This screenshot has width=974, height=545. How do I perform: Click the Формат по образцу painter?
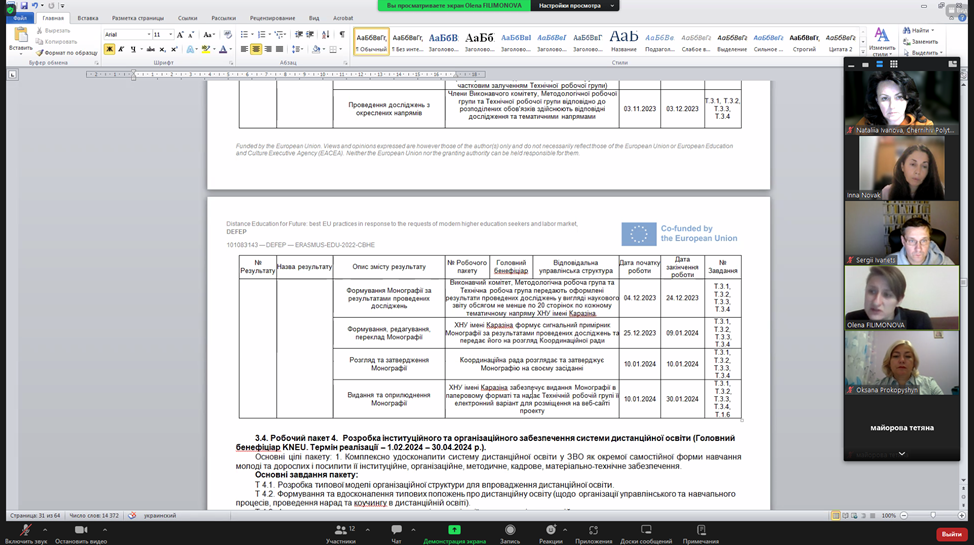(x=66, y=53)
